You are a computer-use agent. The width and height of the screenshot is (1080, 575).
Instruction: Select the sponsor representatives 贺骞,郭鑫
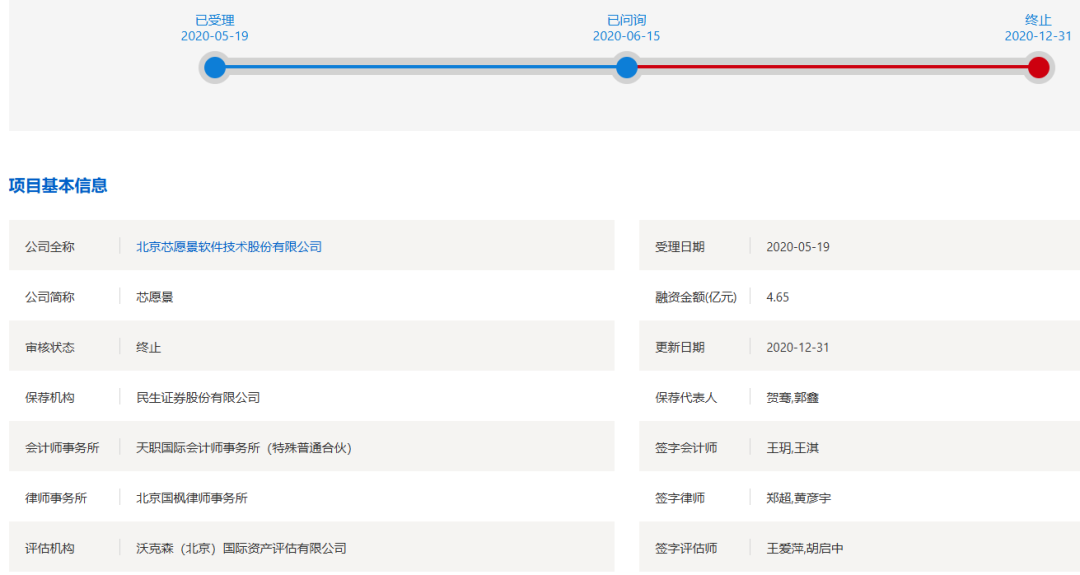click(x=793, y=397)
